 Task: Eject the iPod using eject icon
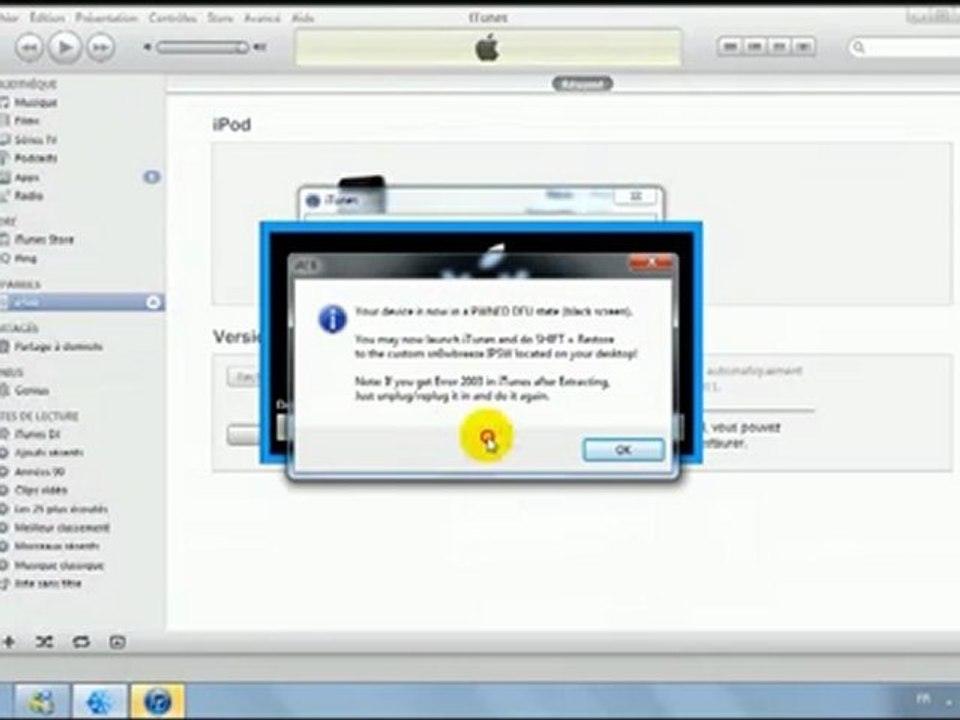click(x=153, y=302)
